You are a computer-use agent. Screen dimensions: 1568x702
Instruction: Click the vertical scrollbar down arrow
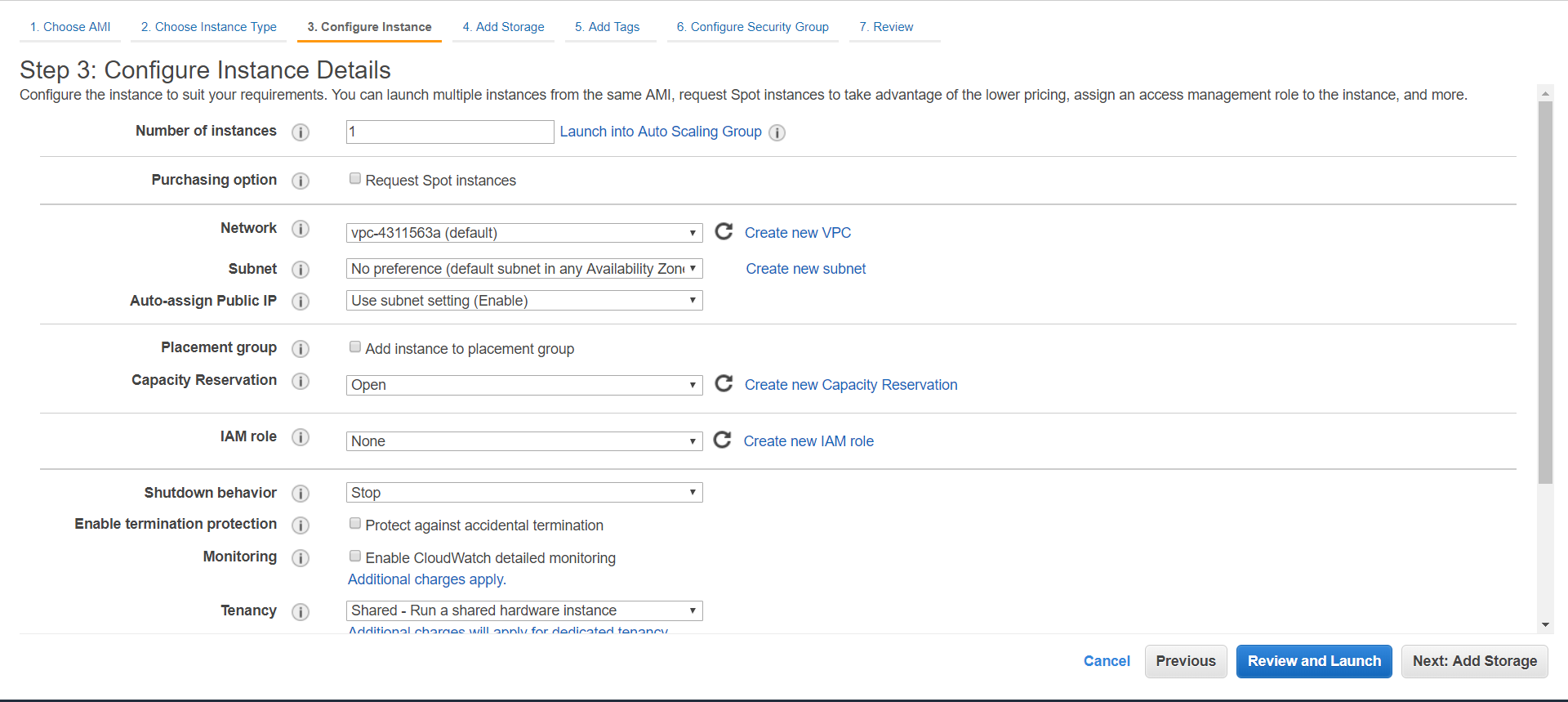pos(1544,625)
